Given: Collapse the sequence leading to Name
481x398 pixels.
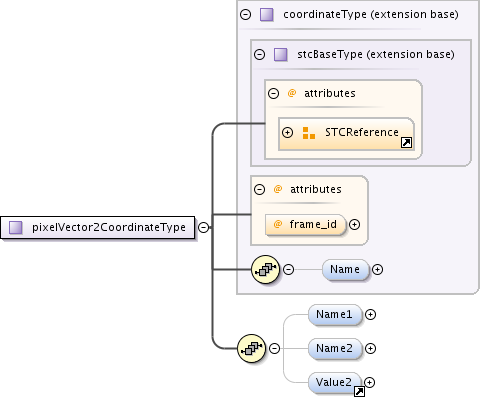Looking at the screenshot, I should (x=289, y=269).
